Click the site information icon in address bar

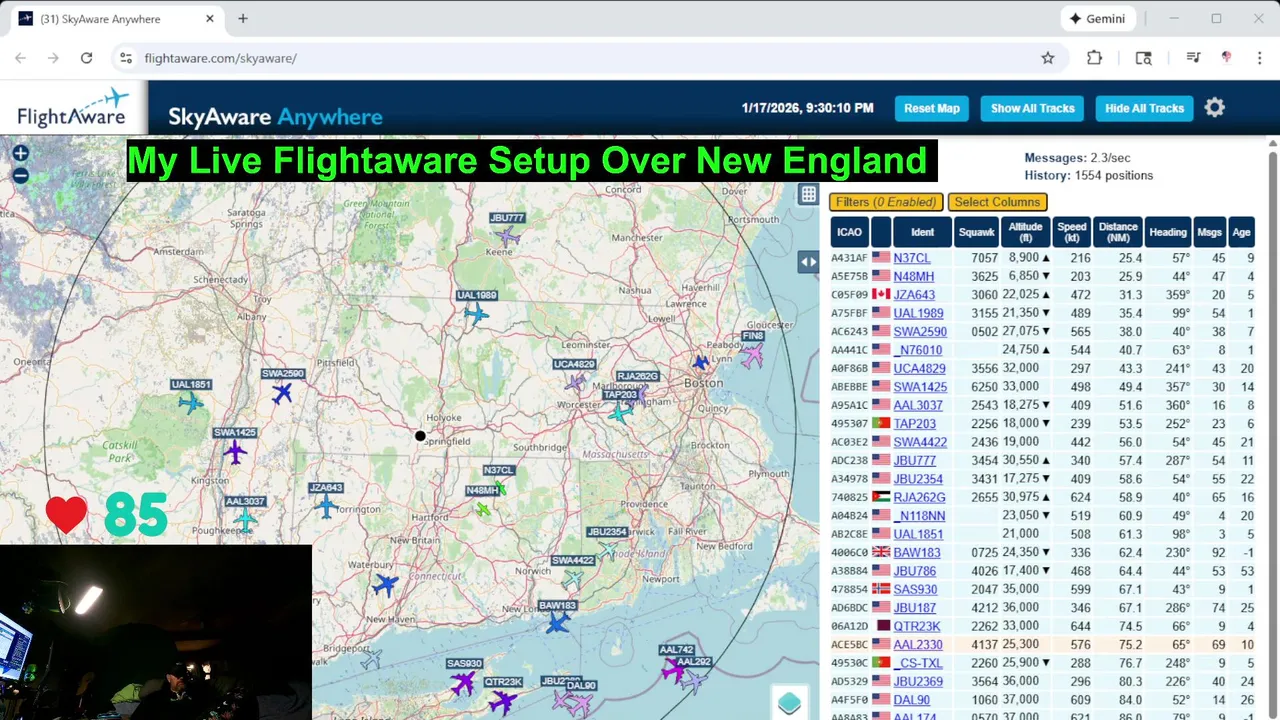point(126,58)
